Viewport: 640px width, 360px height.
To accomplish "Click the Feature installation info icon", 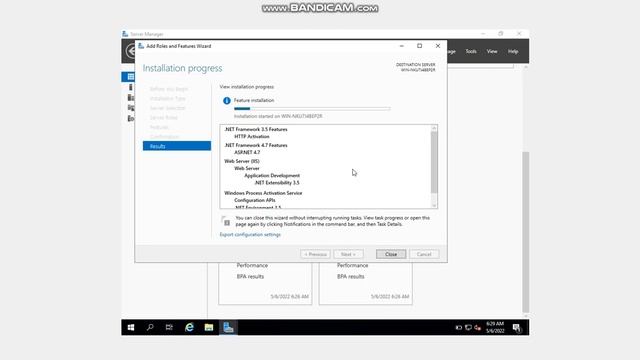I will [227, 100].
